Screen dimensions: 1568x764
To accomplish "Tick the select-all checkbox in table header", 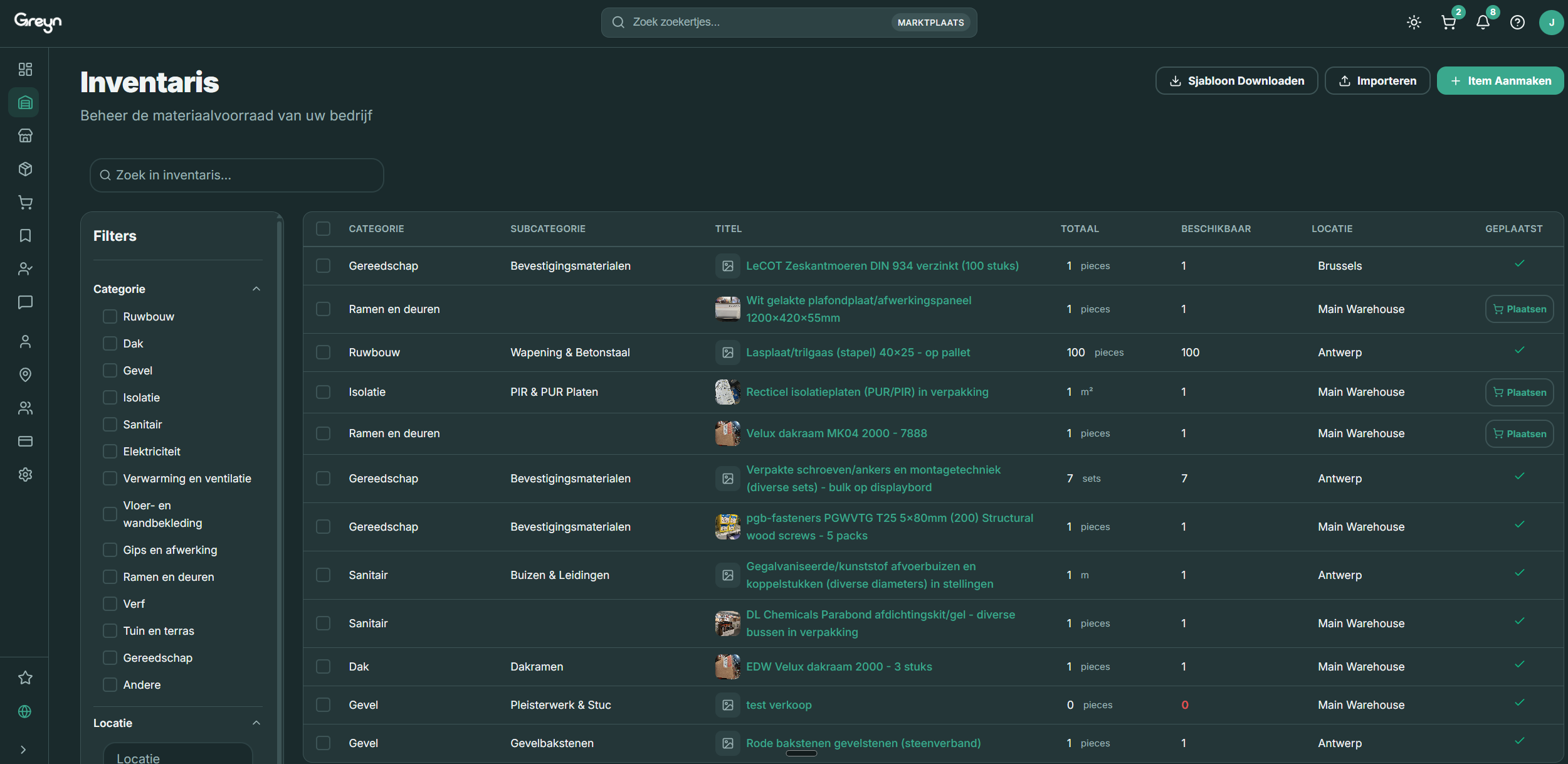I will (x=323, y=228).
